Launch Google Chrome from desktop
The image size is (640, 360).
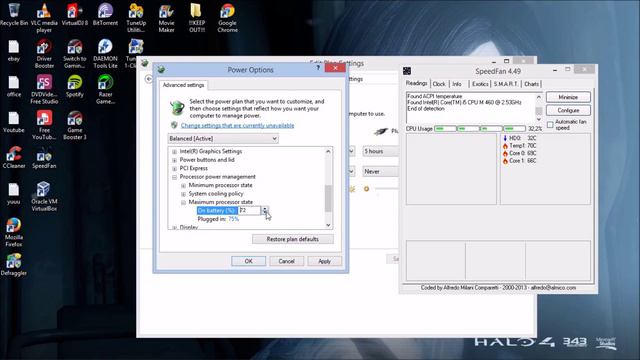(227, 18)
